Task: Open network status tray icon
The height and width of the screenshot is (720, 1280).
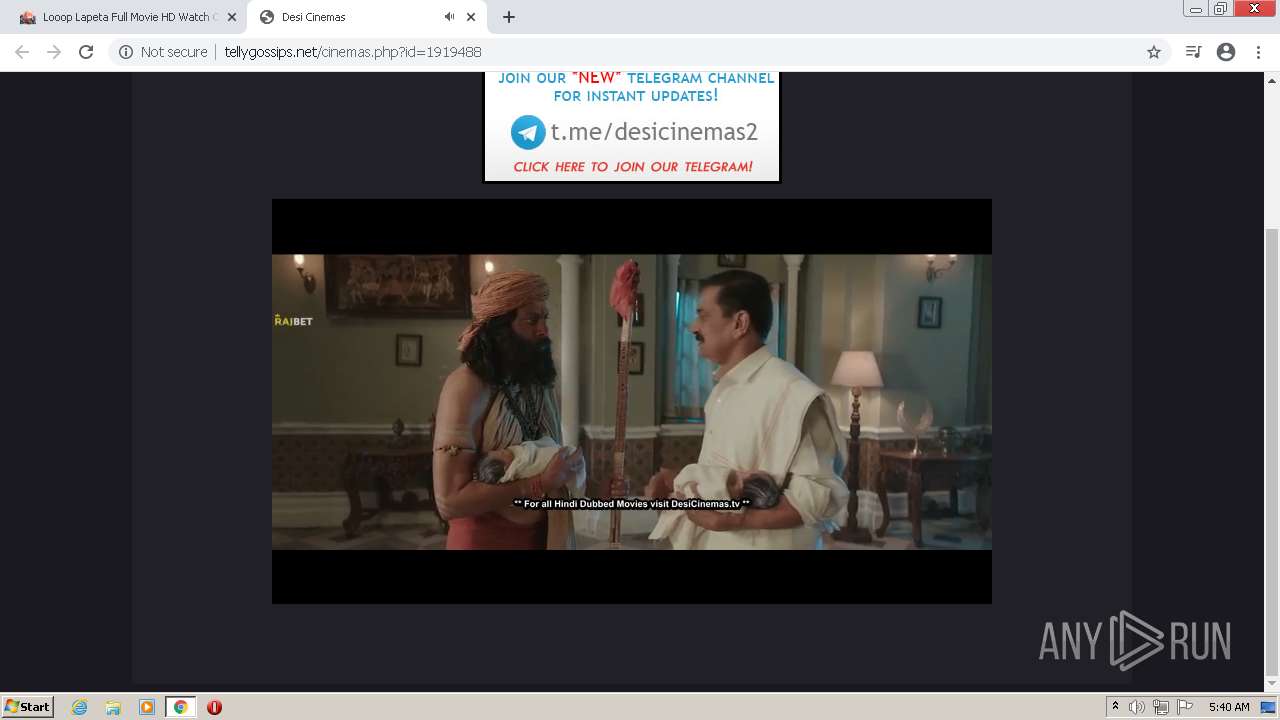Action: [x=1161, y=707]
